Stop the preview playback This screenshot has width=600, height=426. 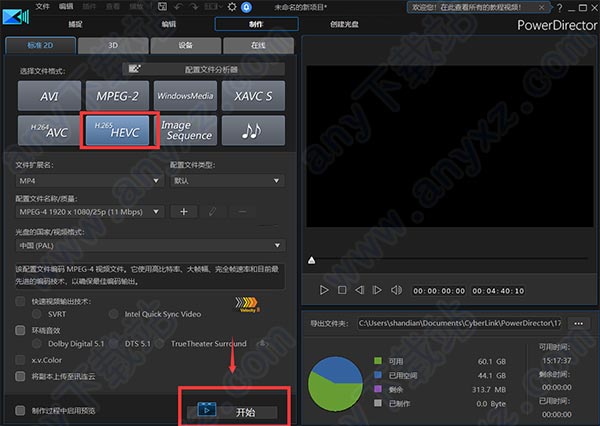coord(342,290)
